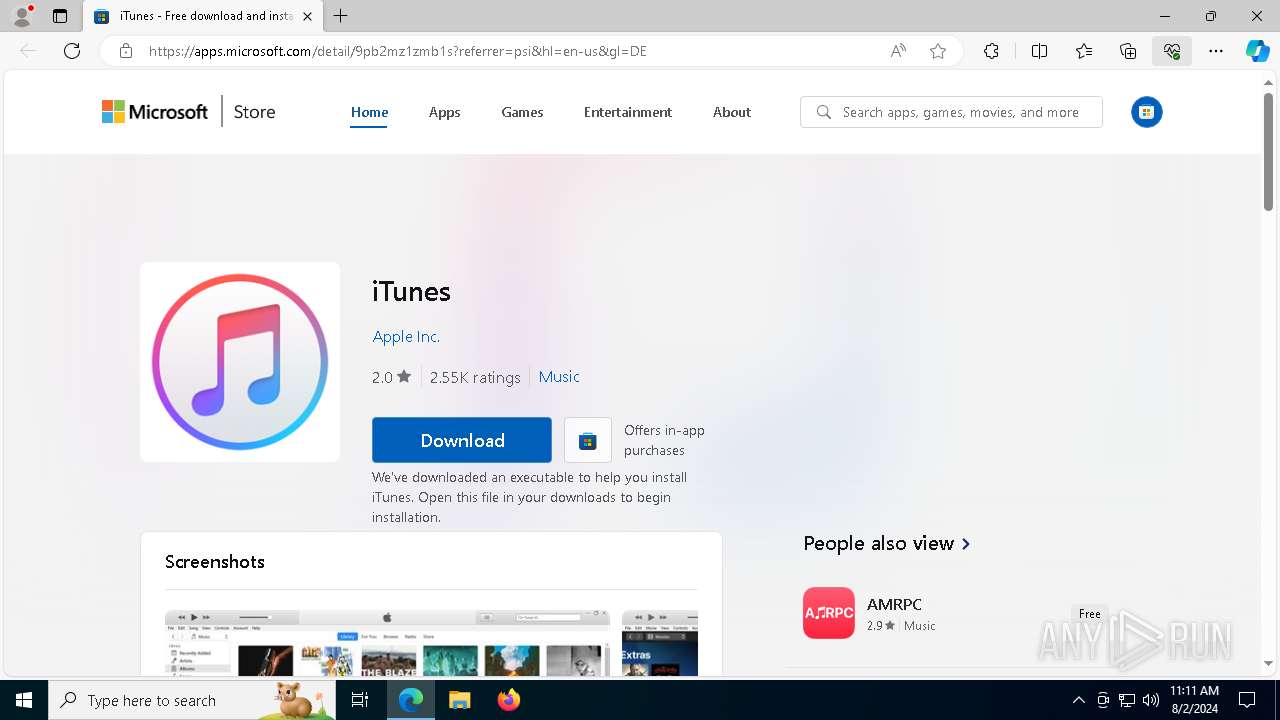The width and height of the screenshot is (1280, 720).
Task: Open the Windows Start menu
Action: [24, 700]
